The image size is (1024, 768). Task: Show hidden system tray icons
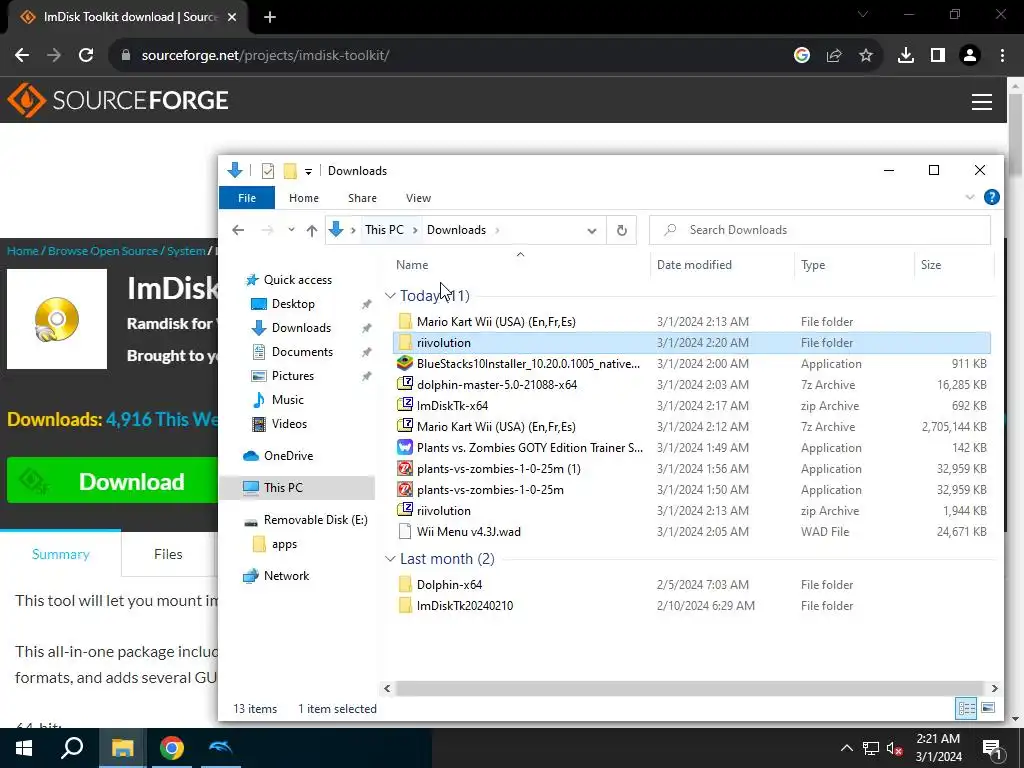[846, 748]
